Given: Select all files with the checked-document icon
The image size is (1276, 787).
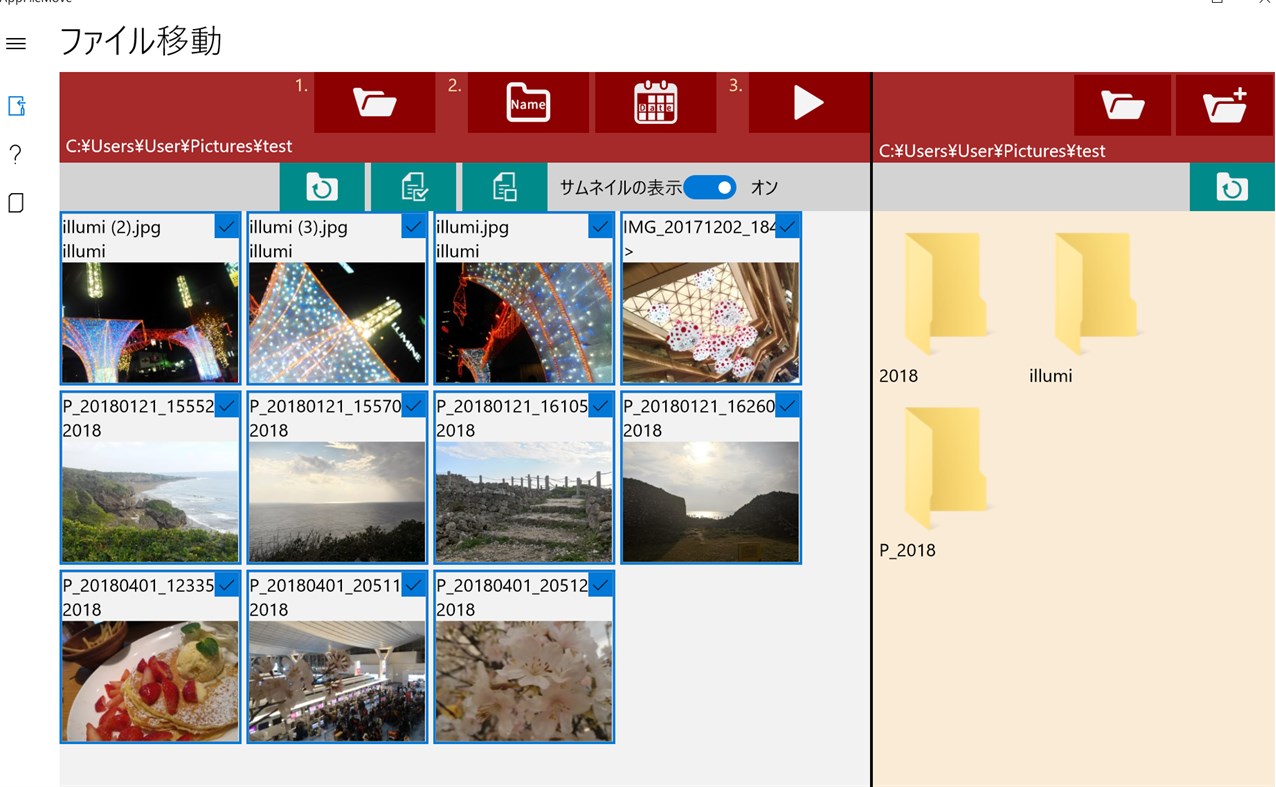Looking at the screenshot, I should [413, 187].
